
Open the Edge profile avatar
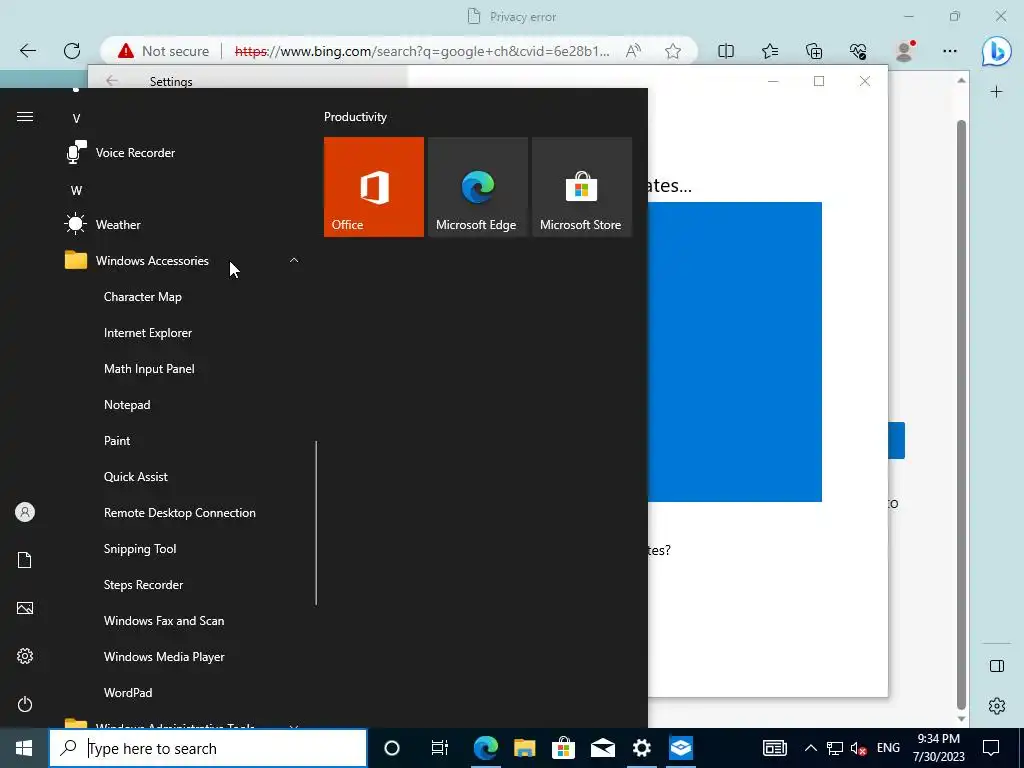[x=904, y=51]
